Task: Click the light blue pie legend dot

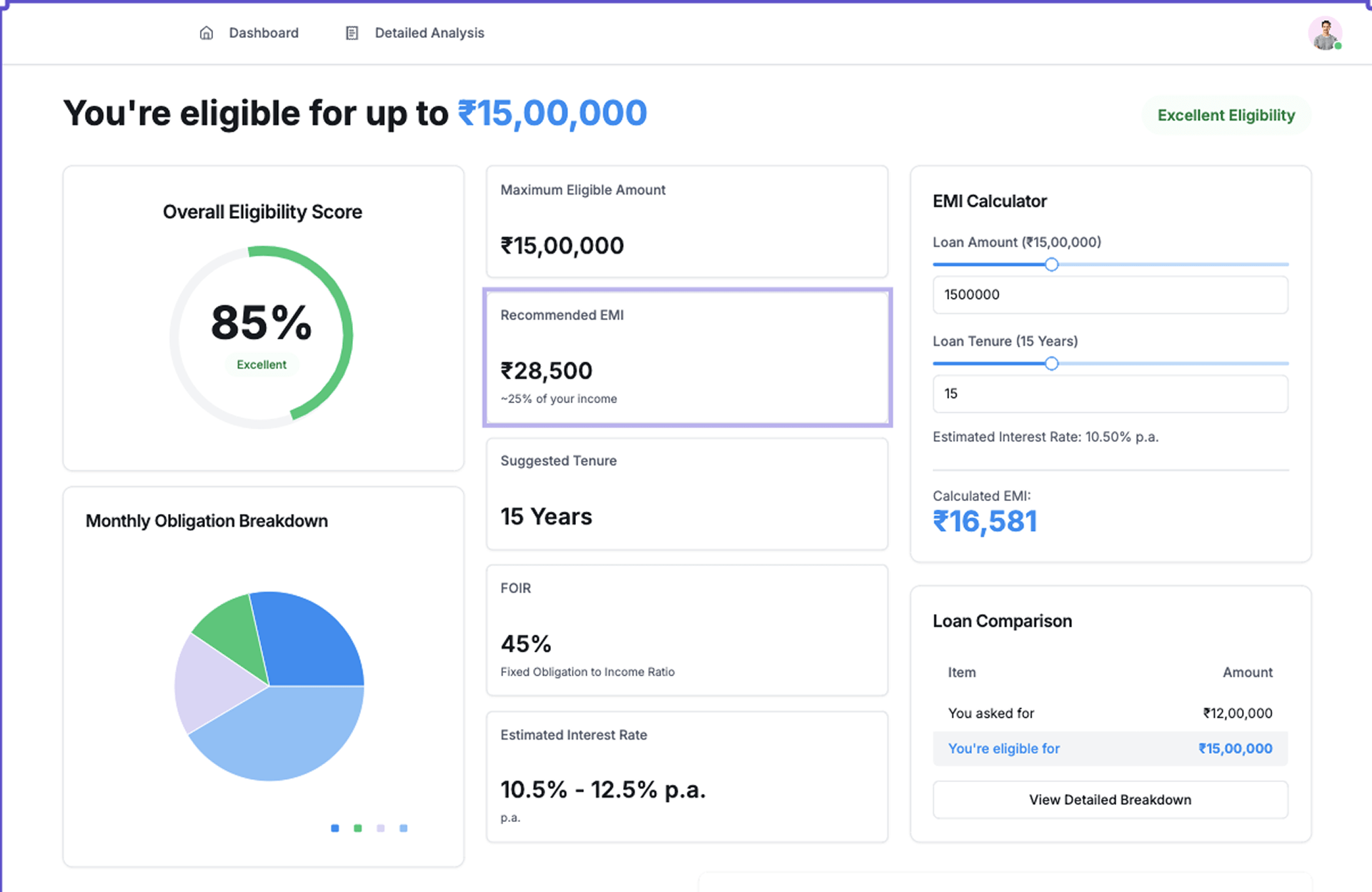Action: [404, 828]
